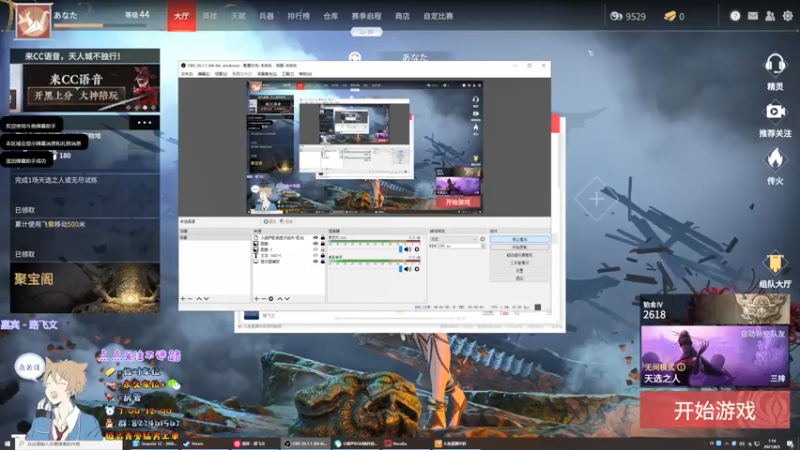Open Naraka in the taskbar
Viewport: 800px width, 450px height.
(x=407, y=444)
